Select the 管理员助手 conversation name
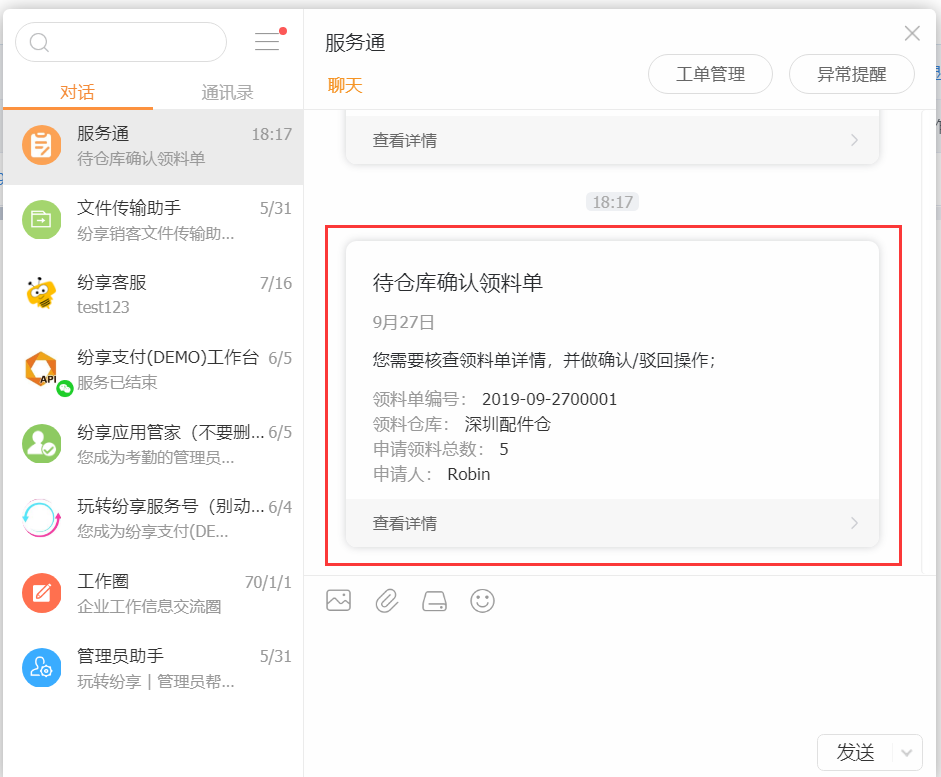Image resolution: width=941 pixels, height=777 pixels. click(121, 656)
